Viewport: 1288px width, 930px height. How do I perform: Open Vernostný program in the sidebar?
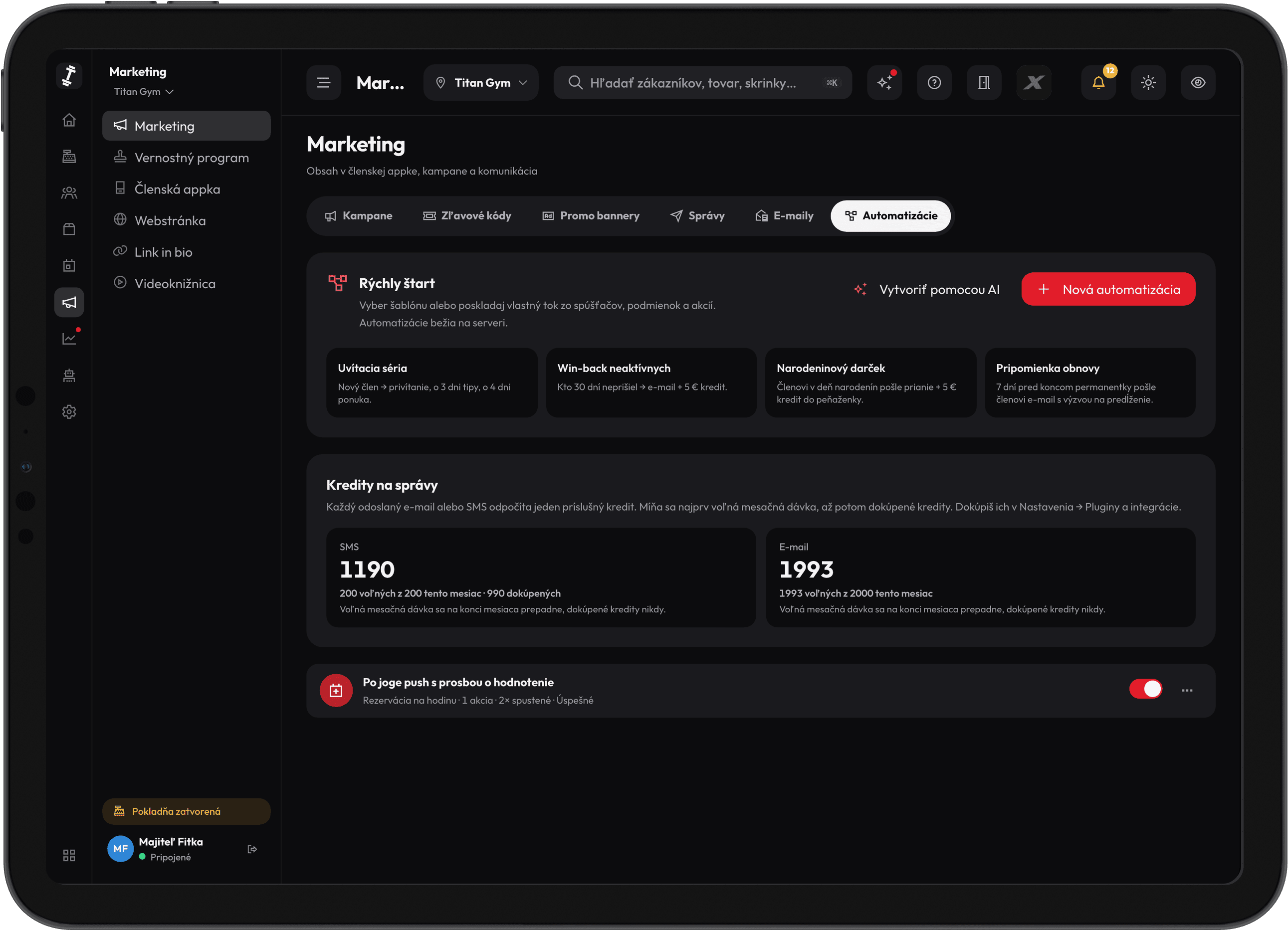click(x=186, y=157)
